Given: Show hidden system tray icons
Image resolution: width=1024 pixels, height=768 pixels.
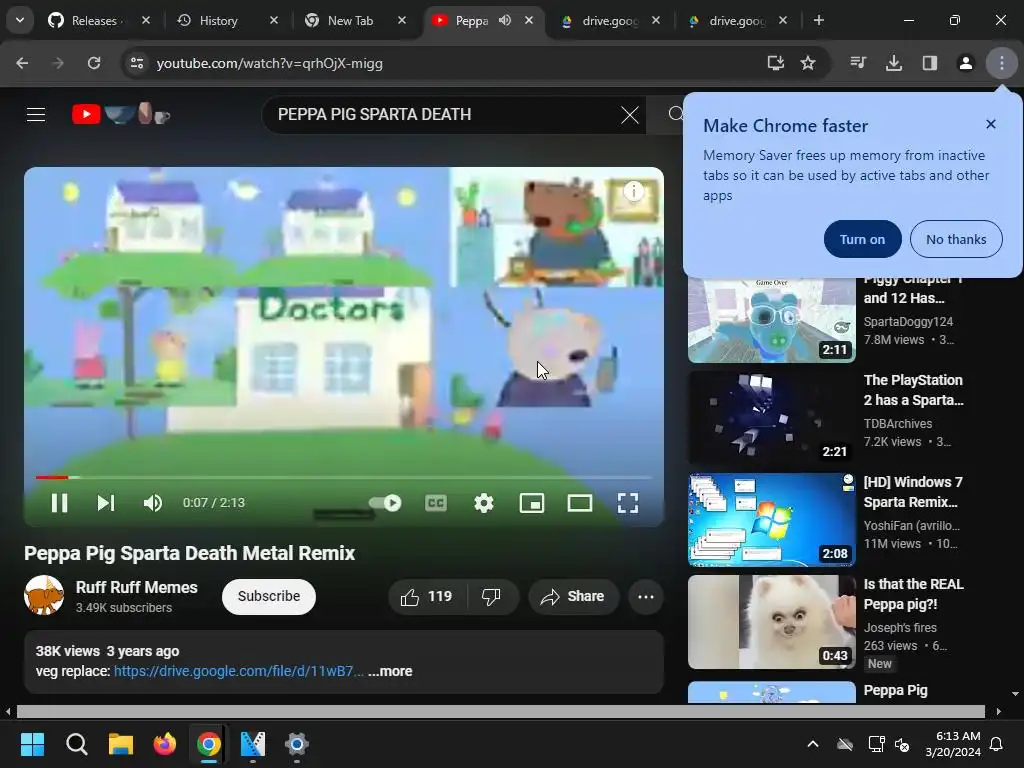Looking at the screenshot, I should tap(813, 744).
